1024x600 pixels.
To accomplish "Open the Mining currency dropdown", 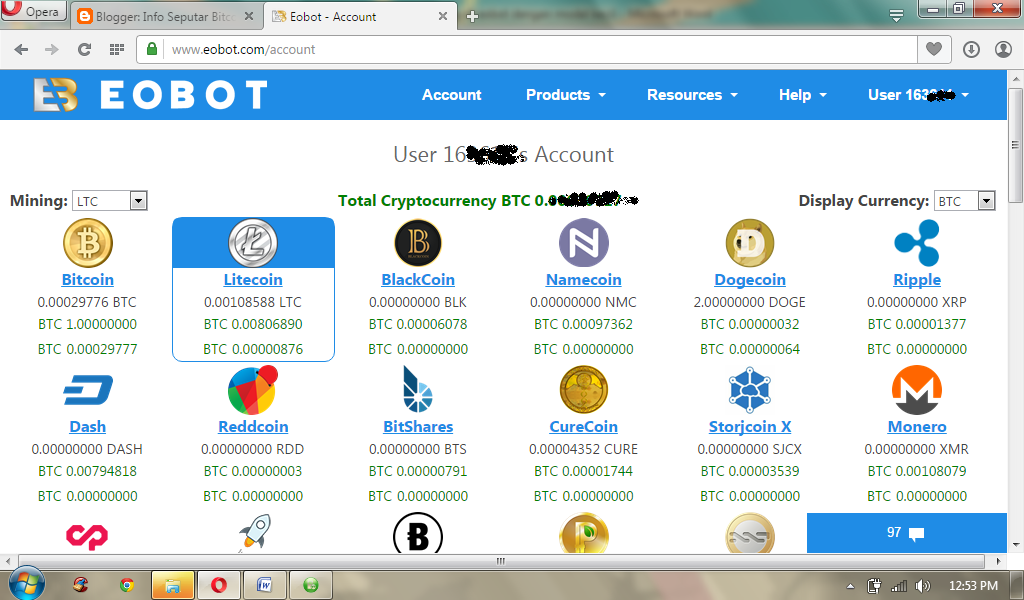I will pyautogui.click(x=110, y=201).
